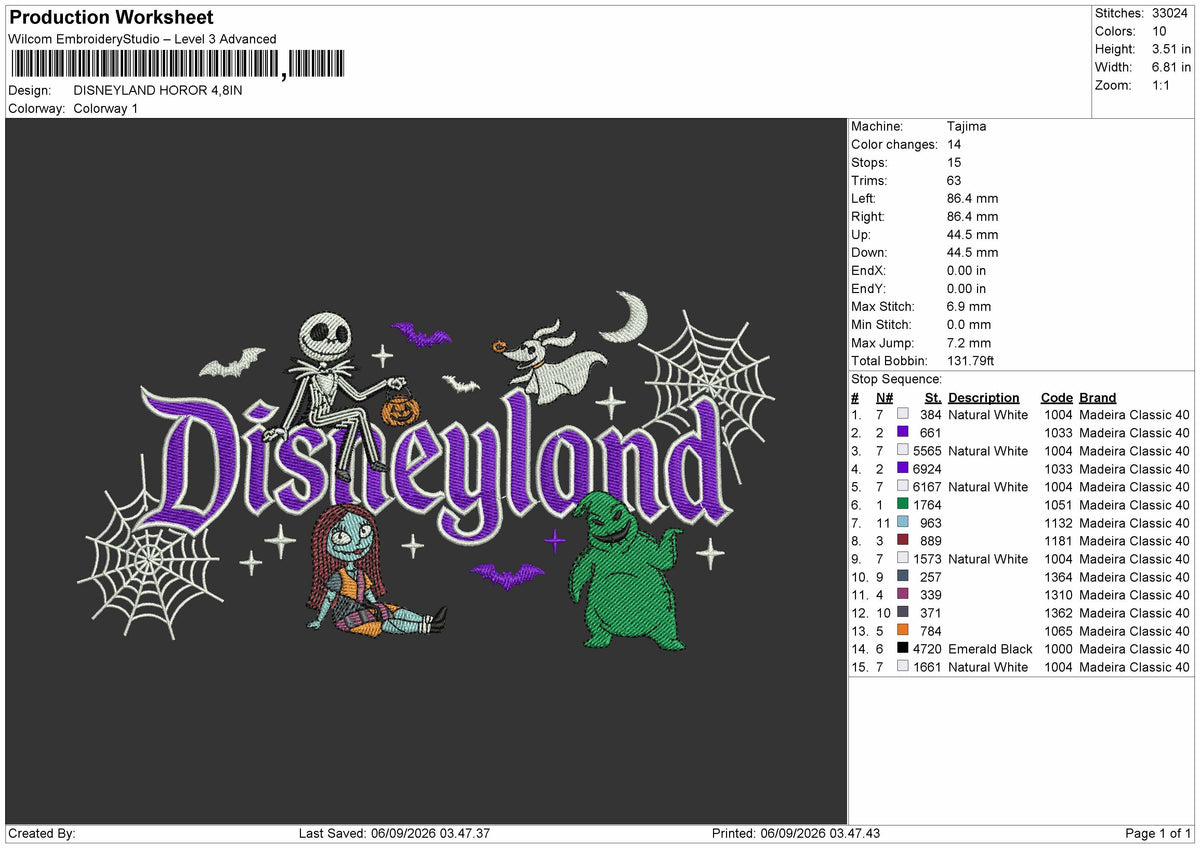Click stitch count '5565' in row 3
The width and height of the screenshot is (1200, 848).
pyautogui.click(x=927, y=451)
